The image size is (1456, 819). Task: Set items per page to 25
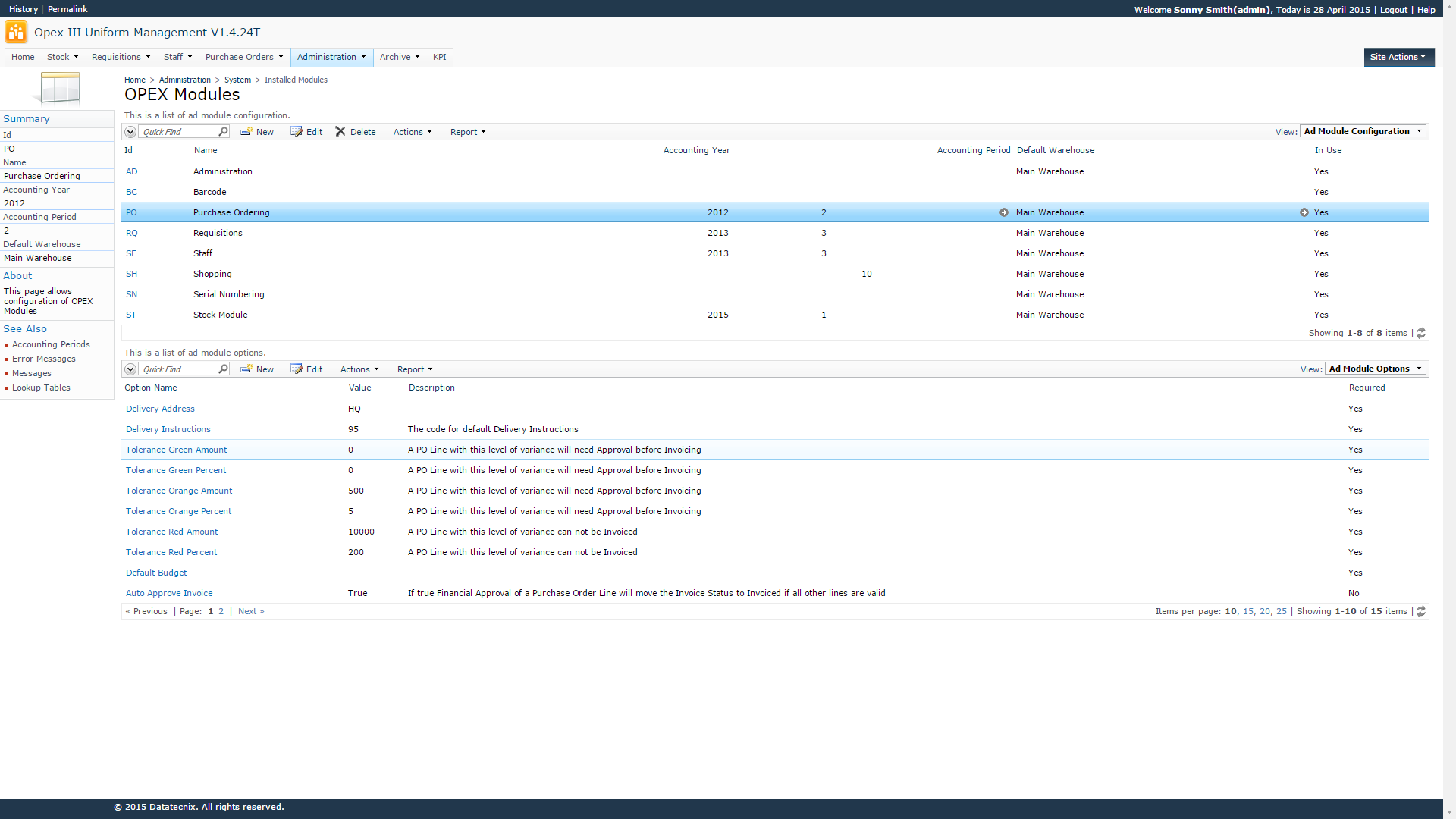click(x=1281, y=612)
